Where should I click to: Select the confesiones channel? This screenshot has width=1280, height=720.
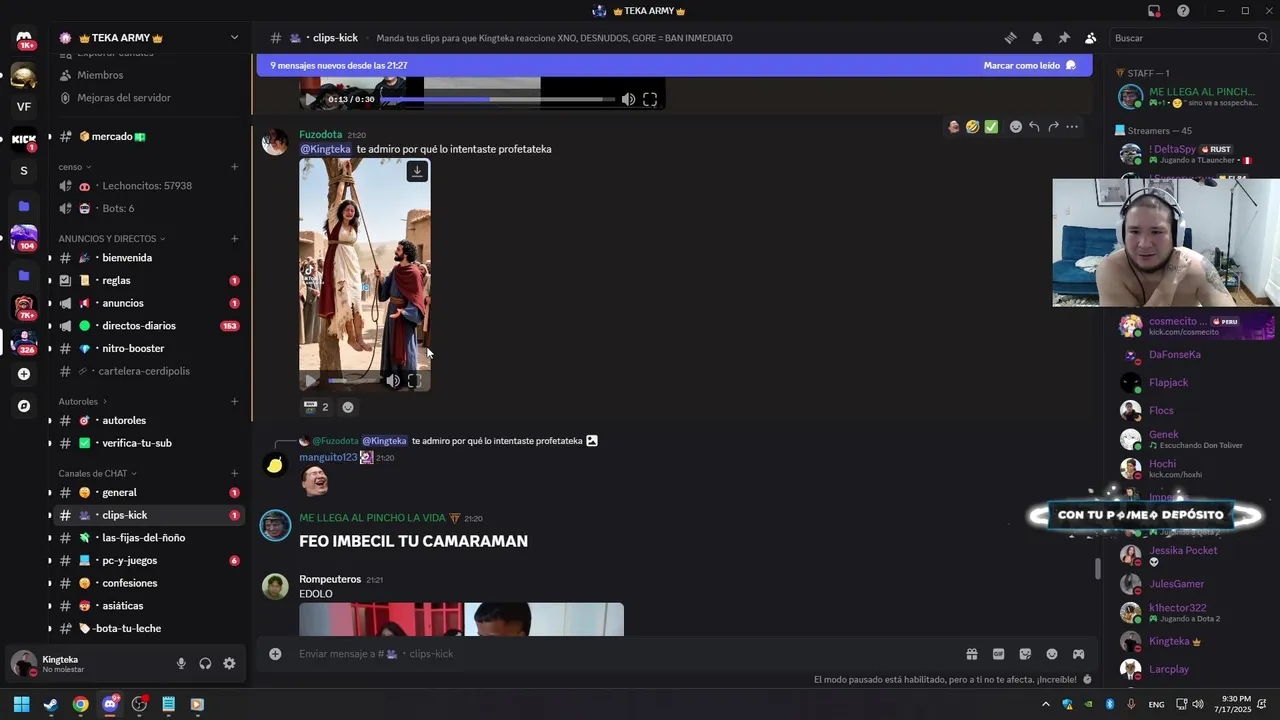(x=150, y=583)
